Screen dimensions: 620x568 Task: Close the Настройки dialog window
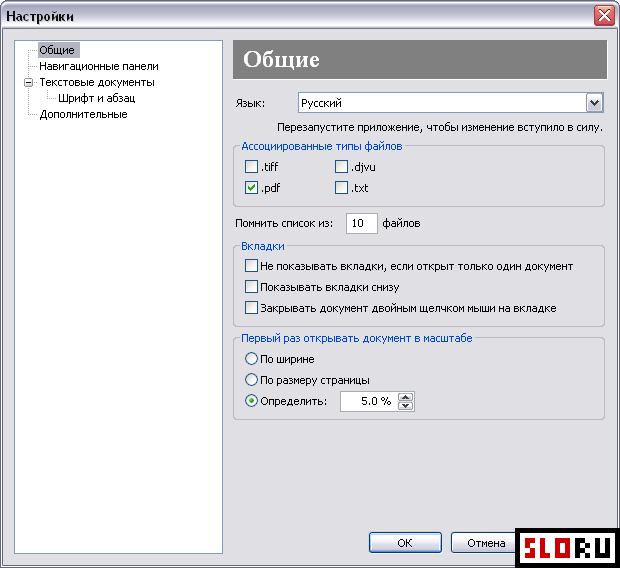coord(604,16)
